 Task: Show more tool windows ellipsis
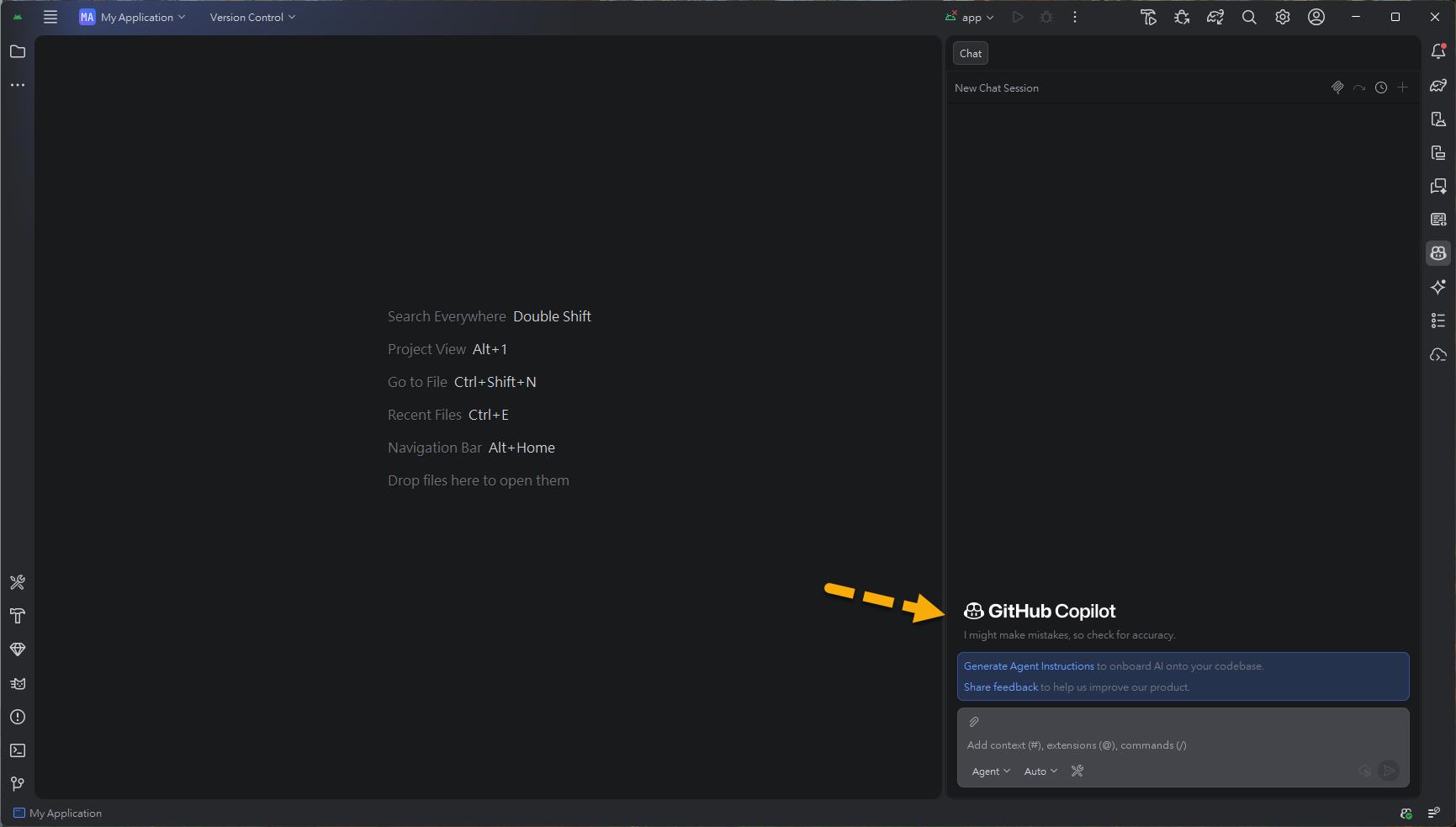point(18,85)
